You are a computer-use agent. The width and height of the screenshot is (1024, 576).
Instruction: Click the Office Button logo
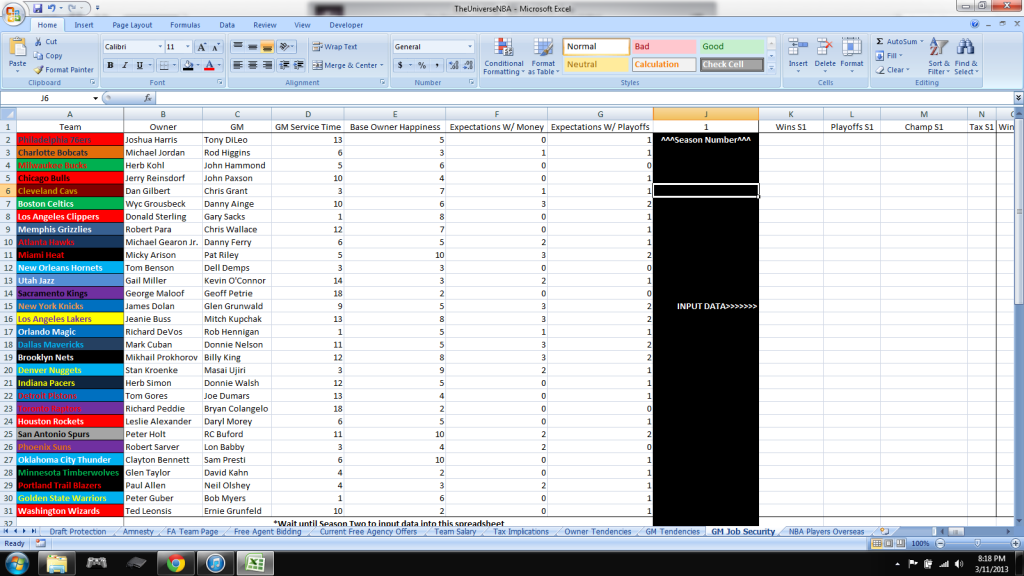coord(12,13)
